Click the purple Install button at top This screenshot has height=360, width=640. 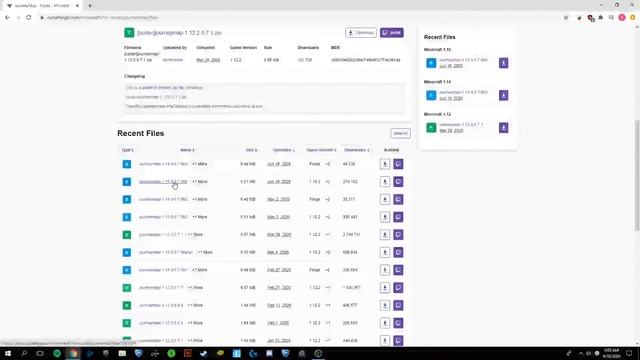392,33
